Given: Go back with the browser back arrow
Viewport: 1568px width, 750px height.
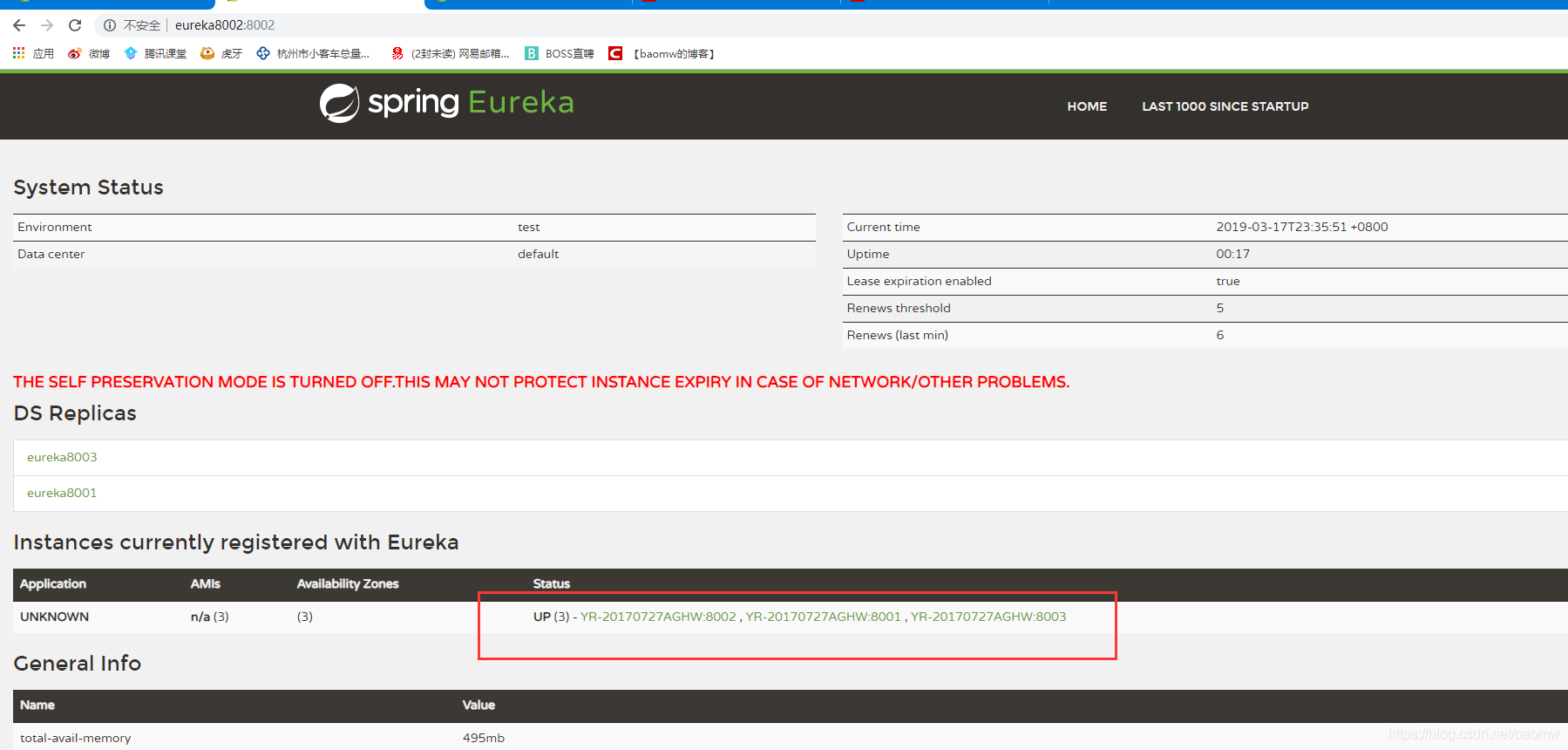Looking at the screenshot, I should click(x=19, y=25).
